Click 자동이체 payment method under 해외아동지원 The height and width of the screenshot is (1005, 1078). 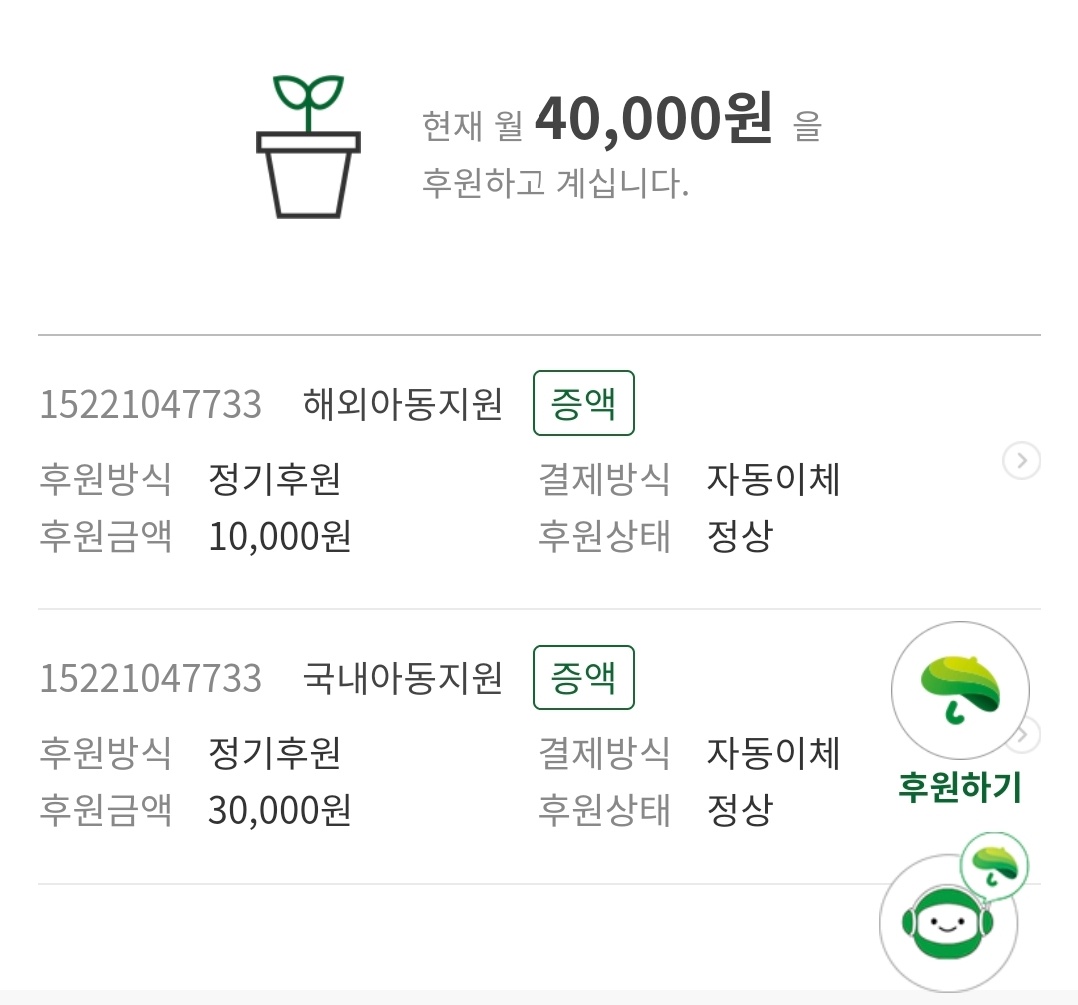click(x=773, y=480)
